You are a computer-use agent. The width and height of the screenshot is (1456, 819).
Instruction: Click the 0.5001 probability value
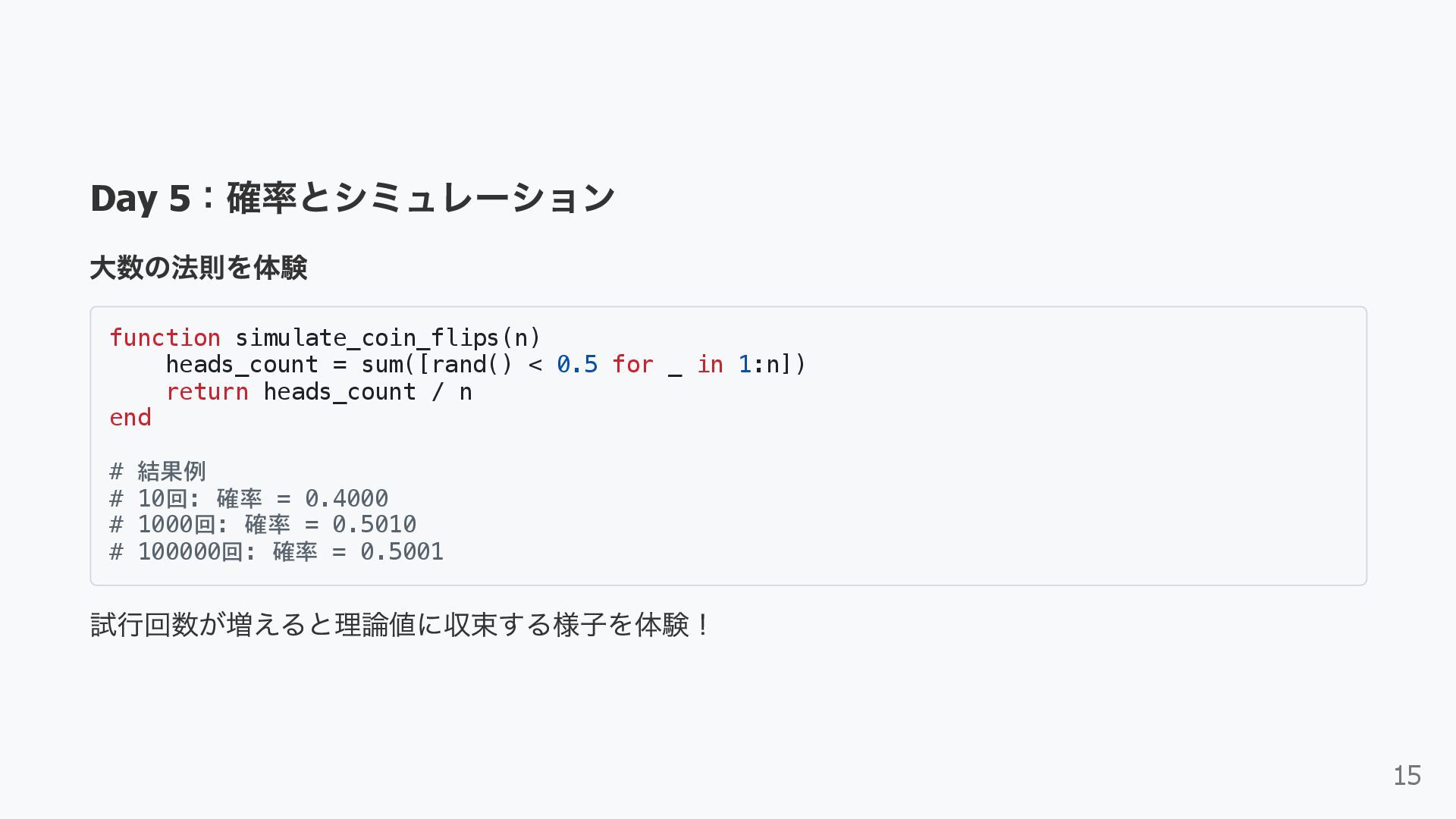click(402, 551)
